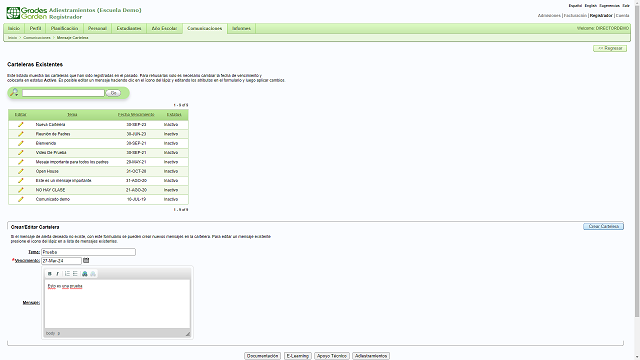Click the search text field above the table
This screenshot has height=360, width=640.
point(63,93)
